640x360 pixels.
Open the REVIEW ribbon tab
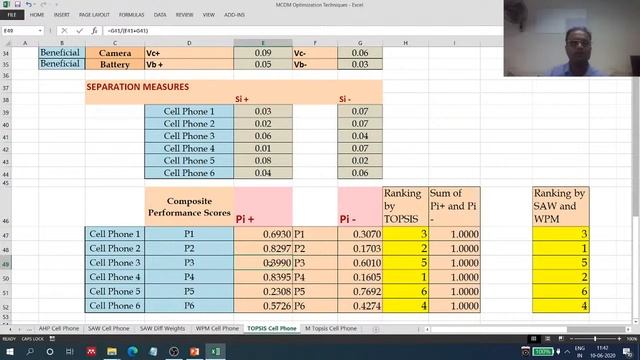tap(184, 15)
